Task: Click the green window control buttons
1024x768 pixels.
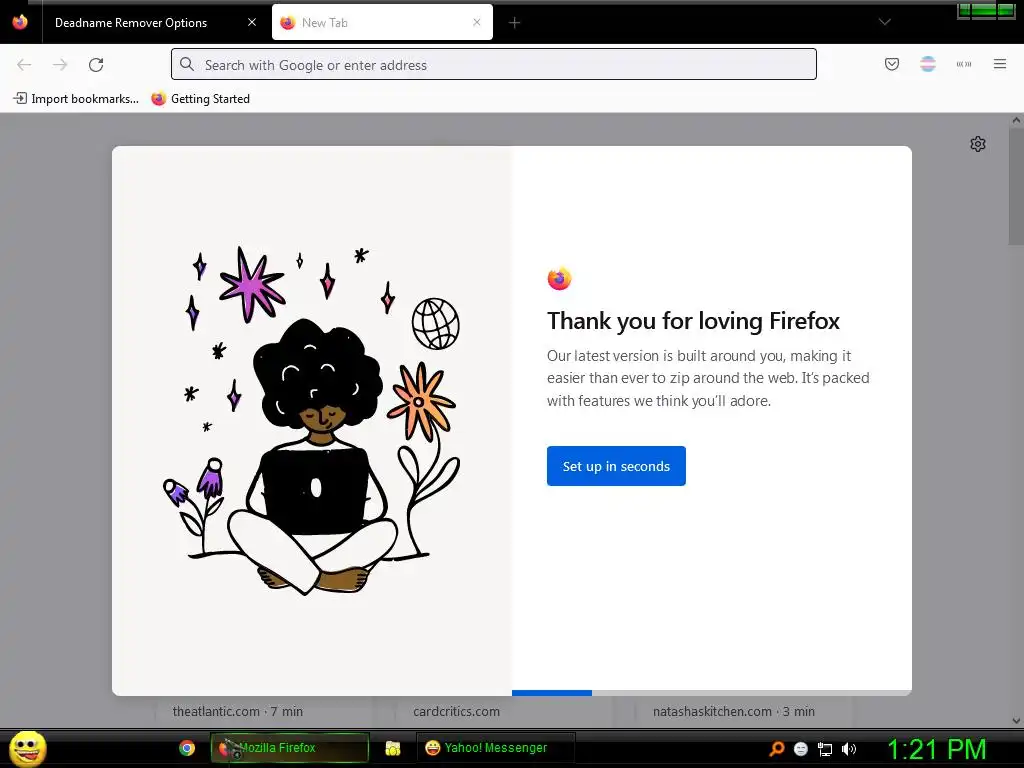Action: pyautogui.click(x=986, y=10)
